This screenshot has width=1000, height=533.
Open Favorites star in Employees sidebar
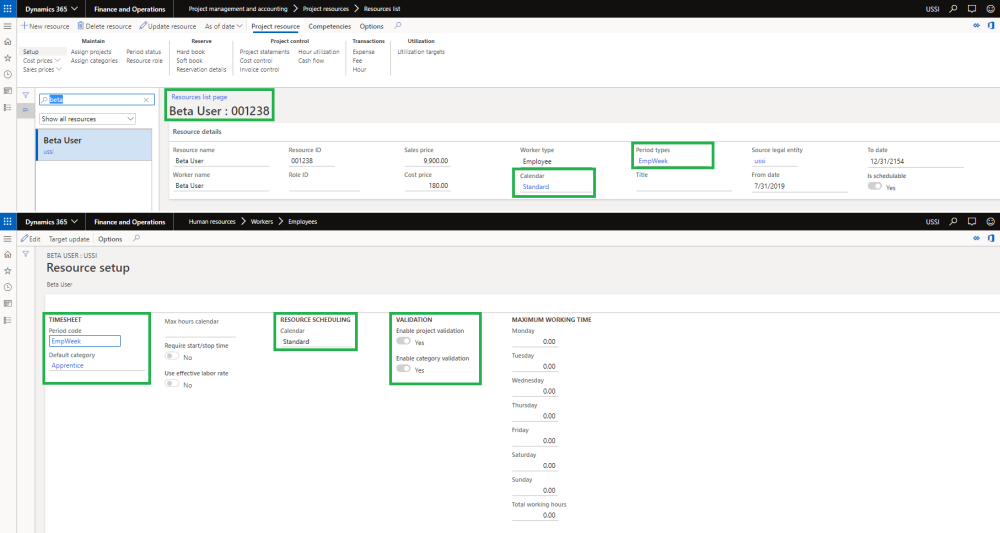(x=8, y=271)
